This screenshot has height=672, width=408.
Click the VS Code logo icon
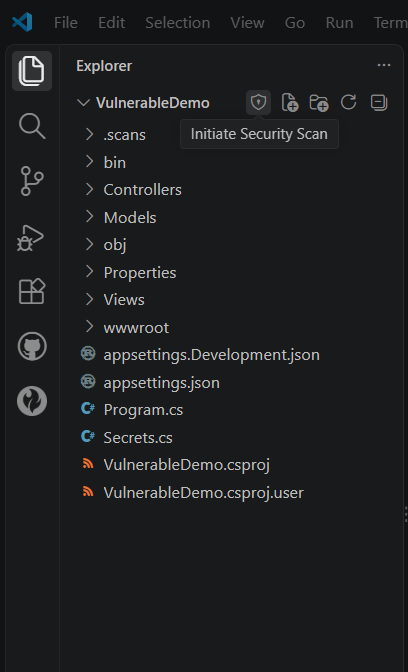click(22, 22)
